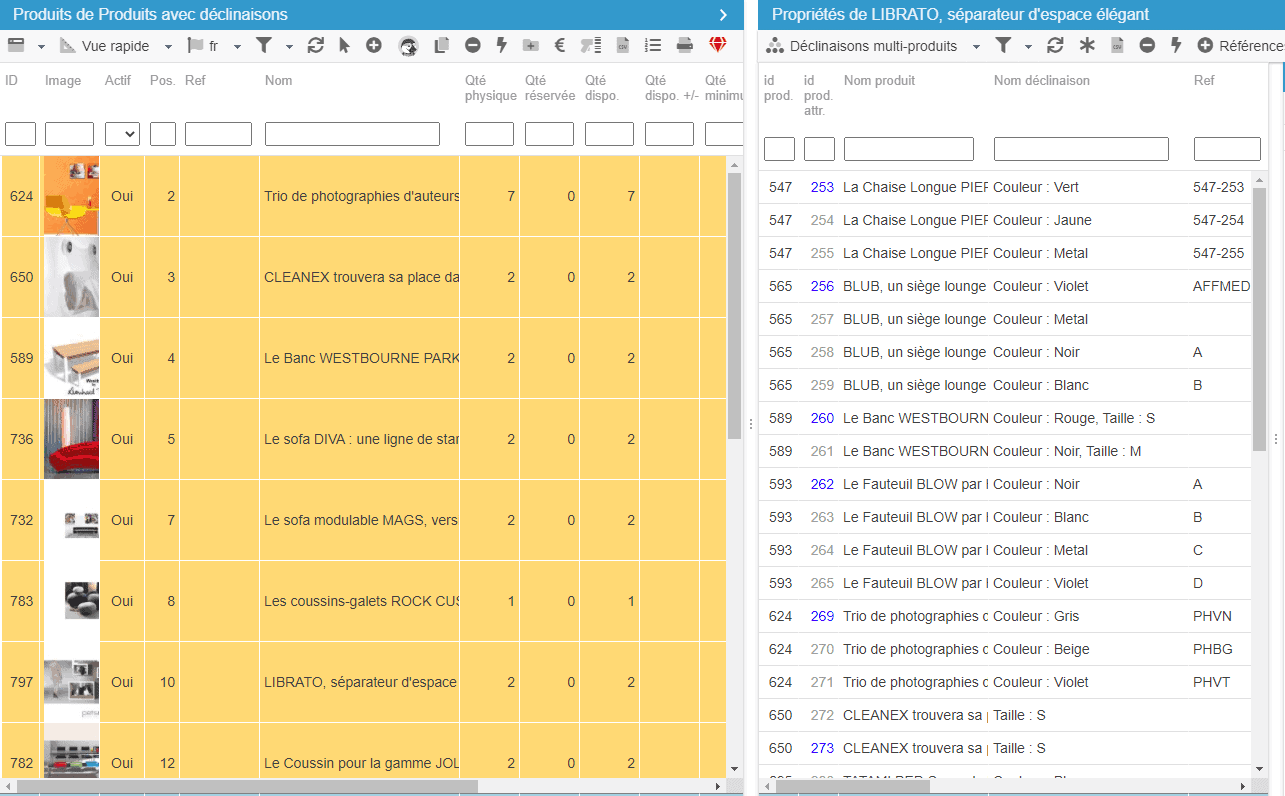
Task: Click the add product plus icon
Action: point(373,45)
